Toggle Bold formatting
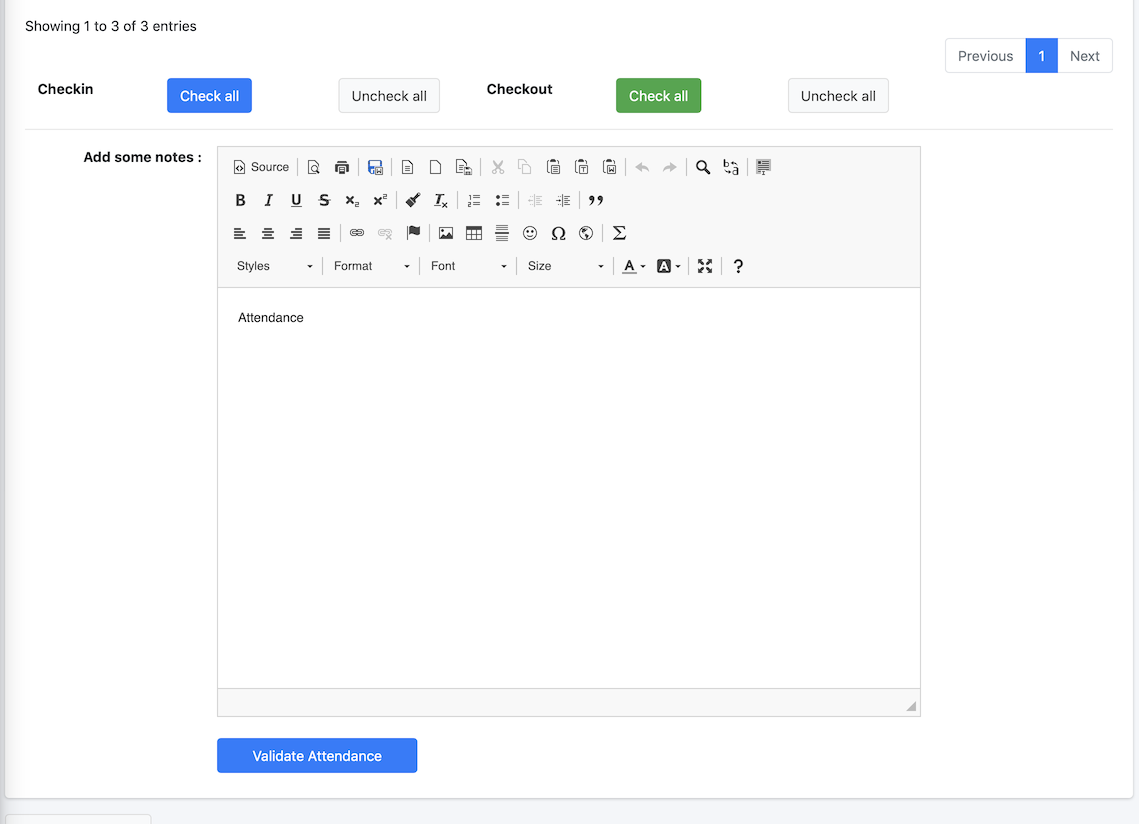This screenshot has width=1139, height=824. 240,201
